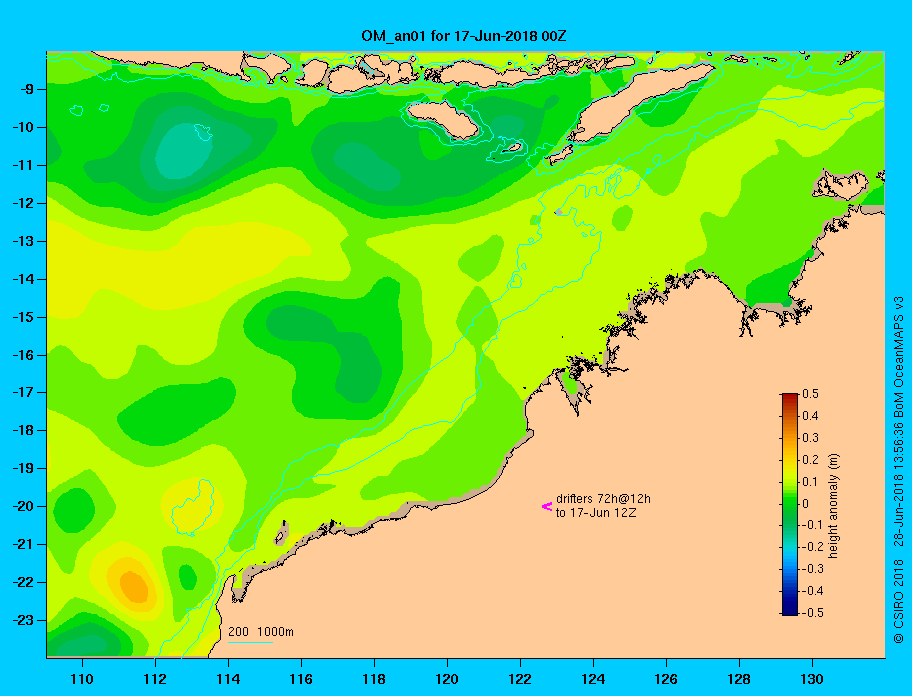The height and width of the screenshot is (696, 912).
Task: Click latitude axis label -9
Action: 26,90
